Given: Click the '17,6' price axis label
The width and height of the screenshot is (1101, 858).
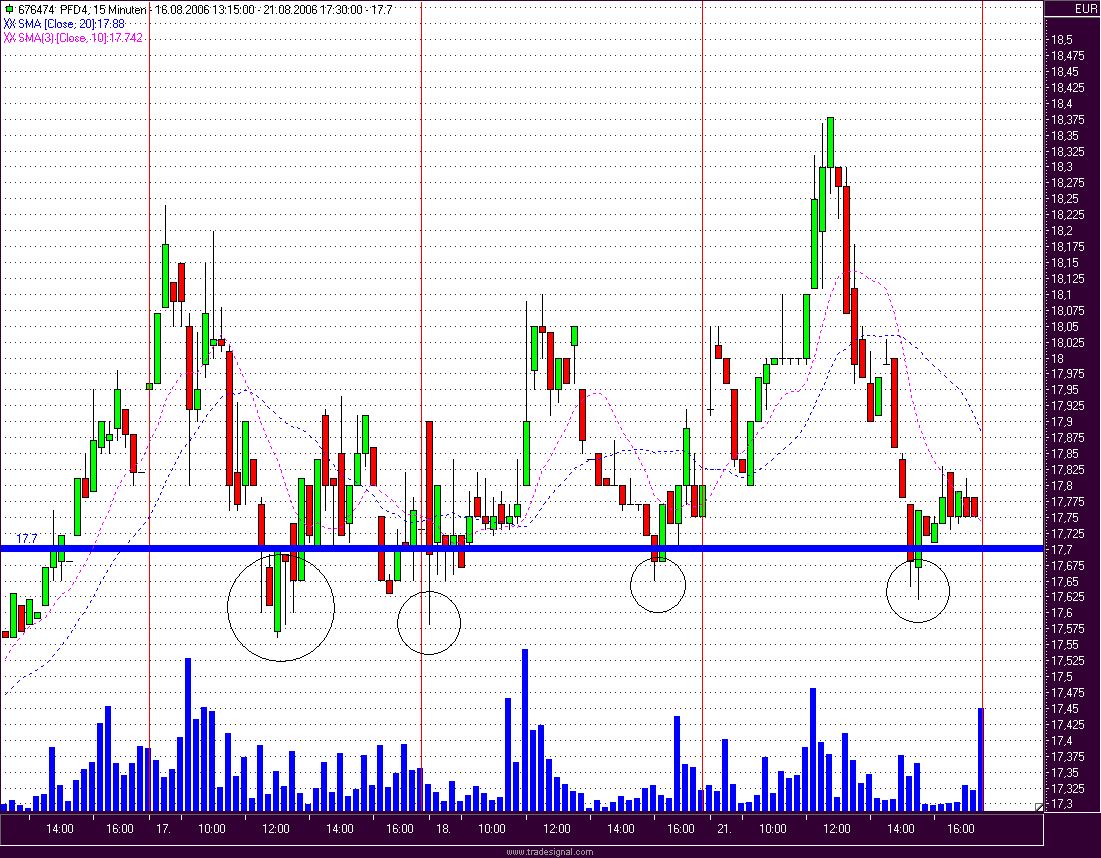Looking at the screenshot, I should click(1061, 613).
